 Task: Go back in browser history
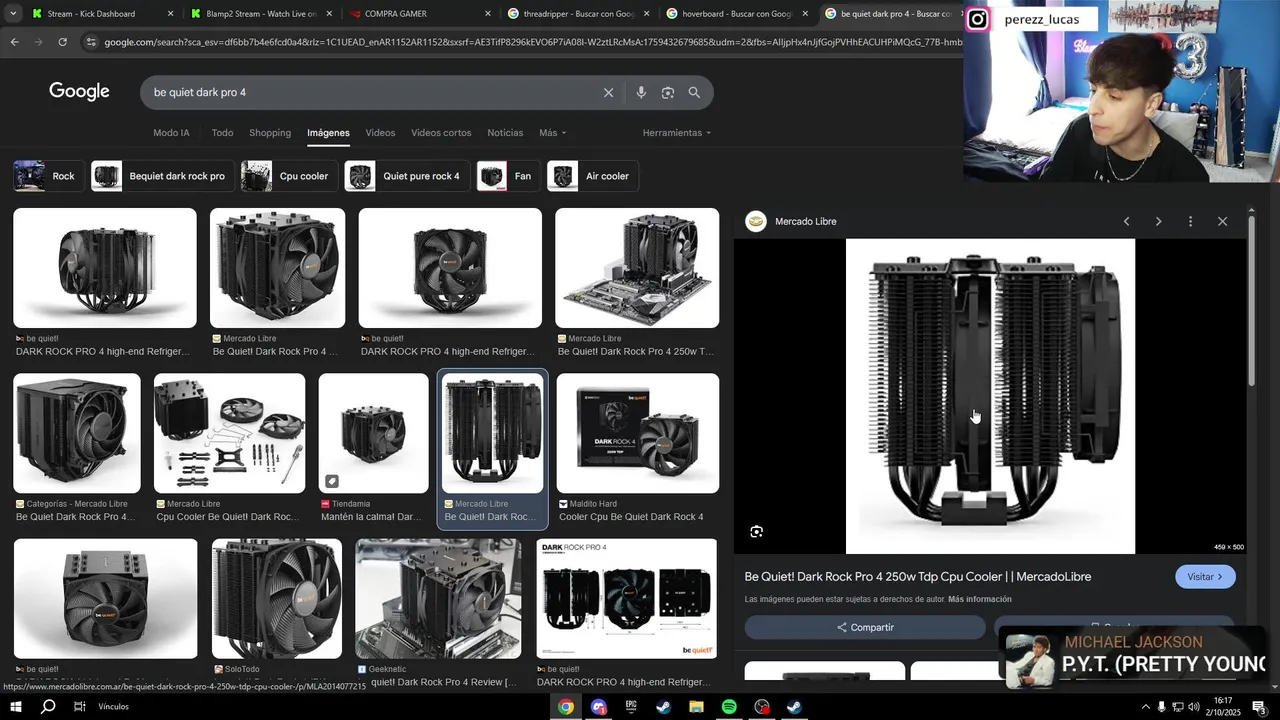(14, 42)
